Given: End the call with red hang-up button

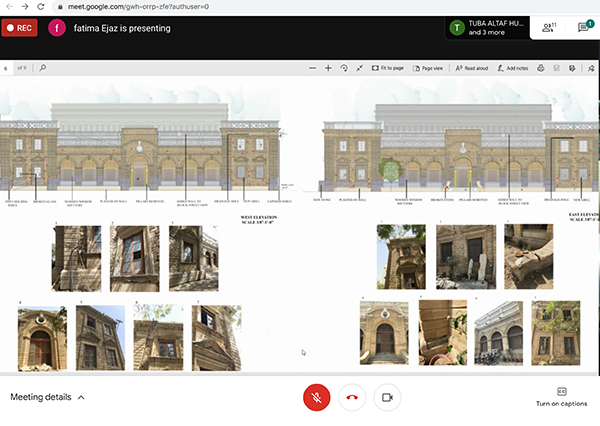Looking at the screenshot, I should click(351, 397).
